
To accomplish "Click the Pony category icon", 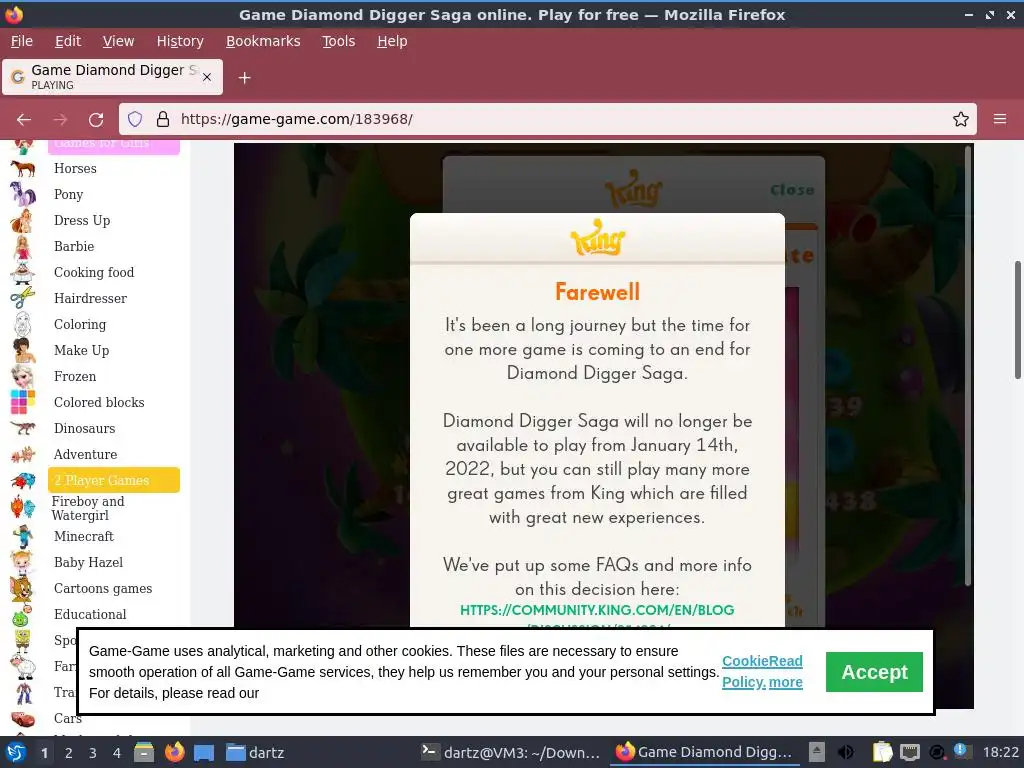I will point(23,194).
